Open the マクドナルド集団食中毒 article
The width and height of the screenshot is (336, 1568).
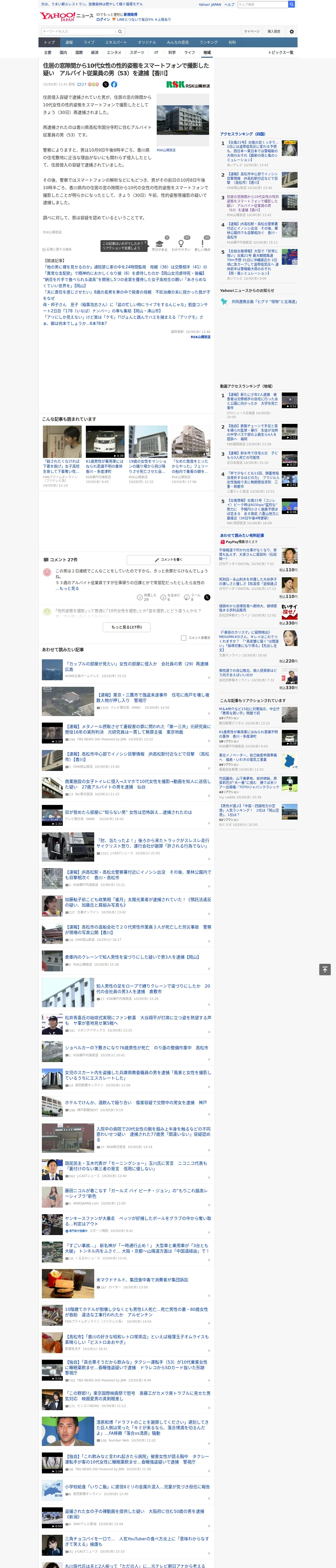coord(142,1279)
